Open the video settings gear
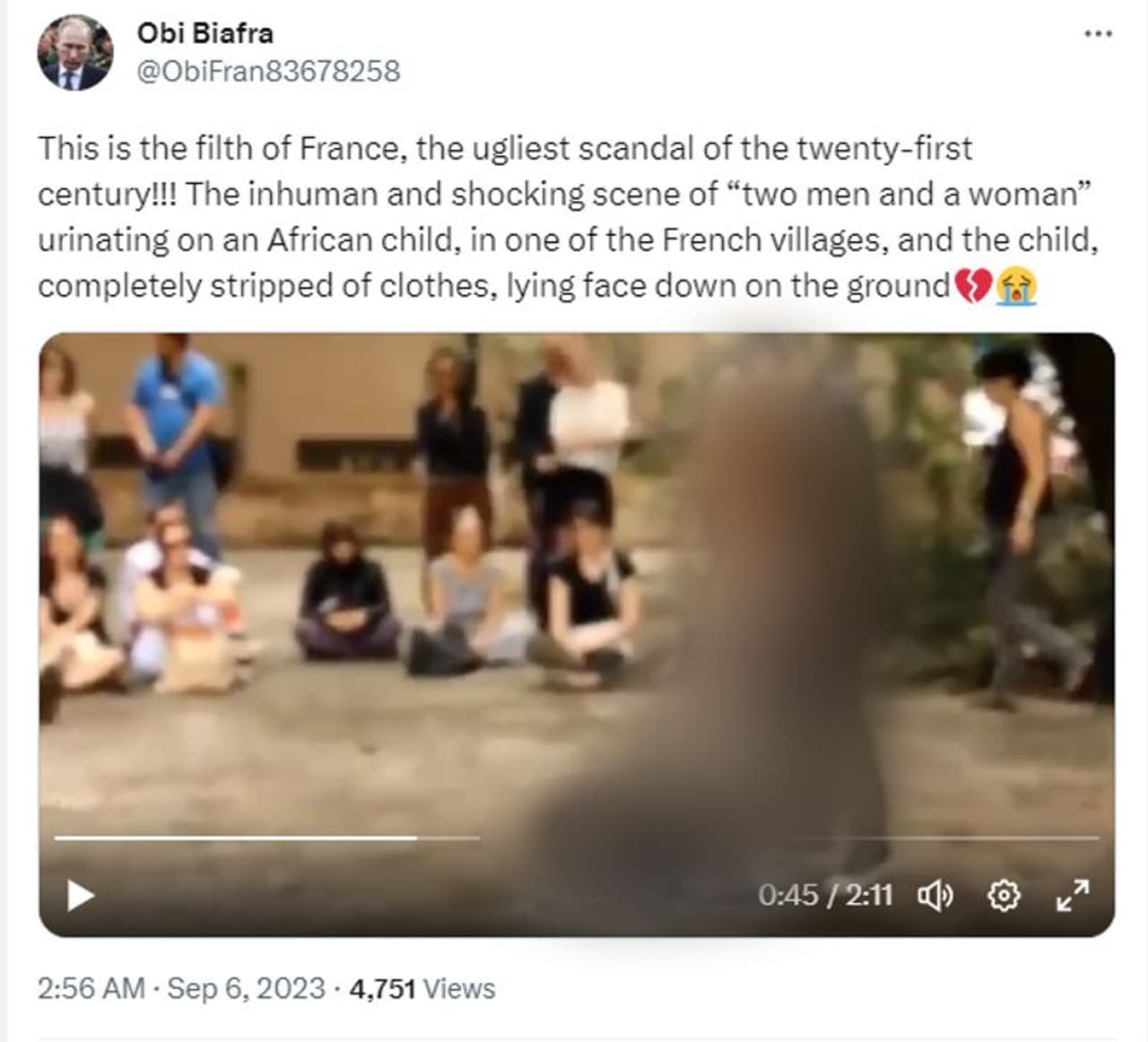Screen dimensions: 1148x1042 (1004, 895)
